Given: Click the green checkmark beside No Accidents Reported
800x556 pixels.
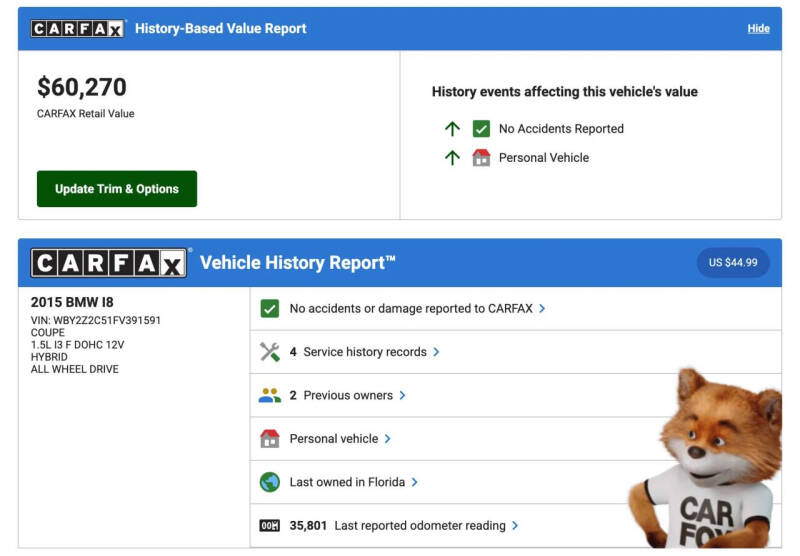Looking at the screenshot, I should (x=481, y=129).
